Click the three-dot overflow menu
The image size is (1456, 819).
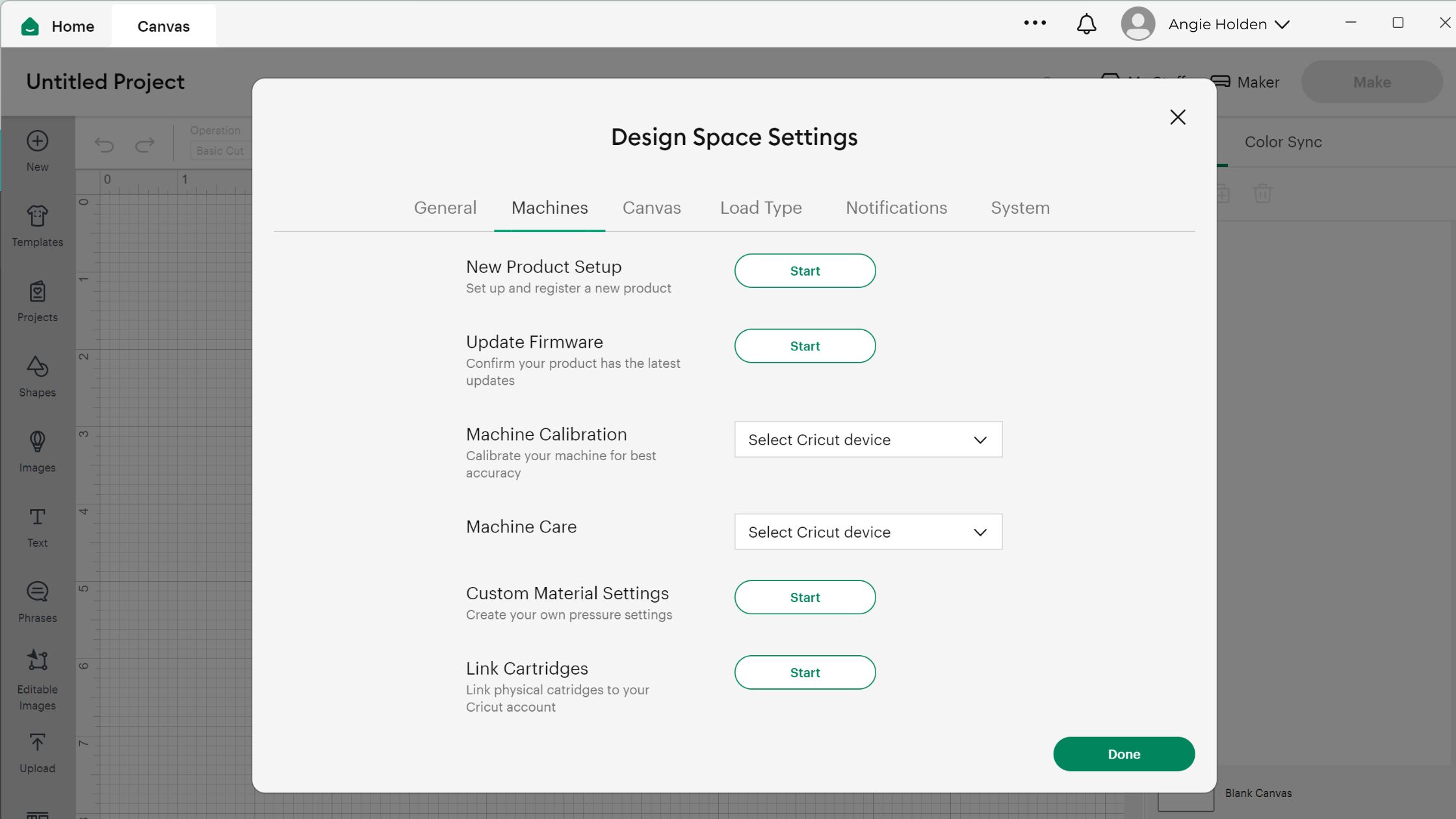(x=1035, y=23)
